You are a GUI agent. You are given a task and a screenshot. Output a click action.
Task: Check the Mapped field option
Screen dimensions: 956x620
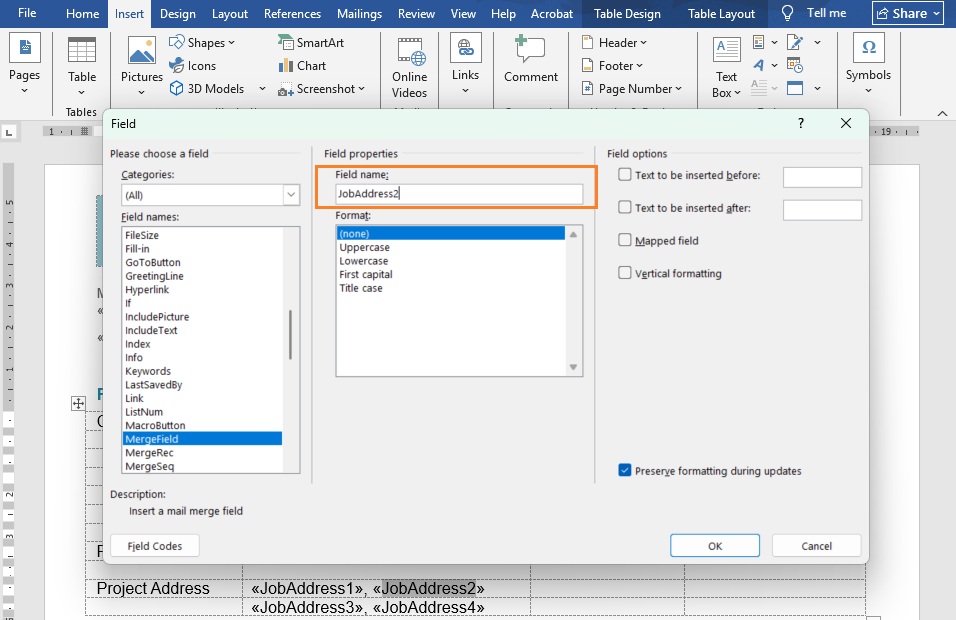pyautogui.click(x=625, y=240)
